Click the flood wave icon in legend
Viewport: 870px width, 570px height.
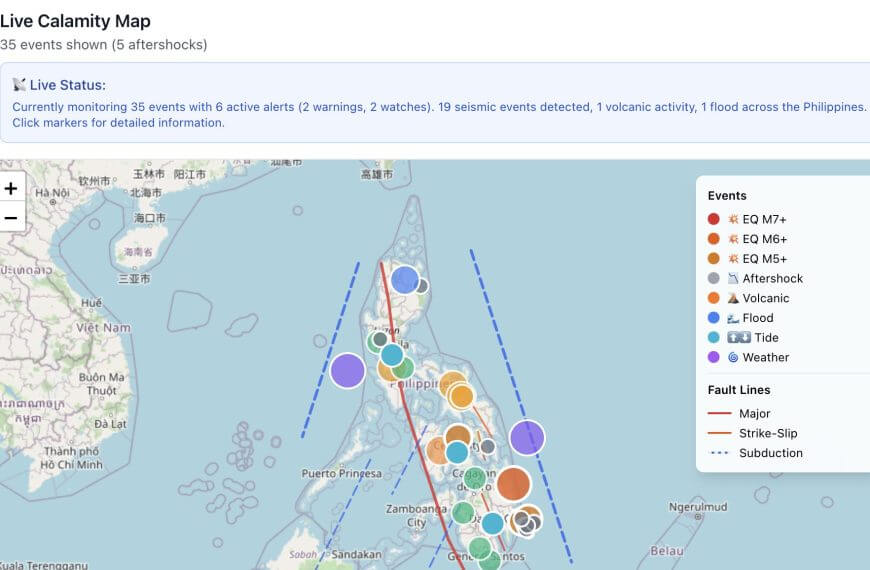coord(733,318)
